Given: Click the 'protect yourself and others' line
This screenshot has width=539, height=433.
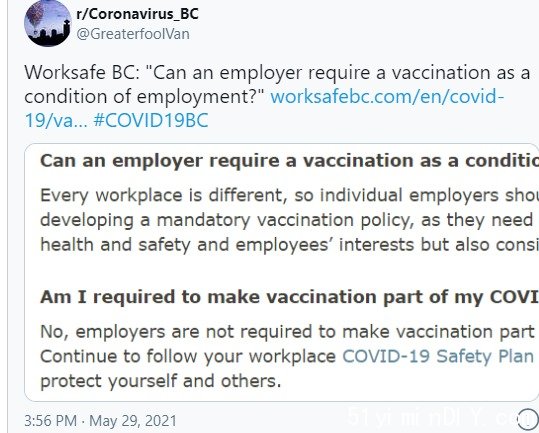Looking at the screenshot, I should (161, 381).
